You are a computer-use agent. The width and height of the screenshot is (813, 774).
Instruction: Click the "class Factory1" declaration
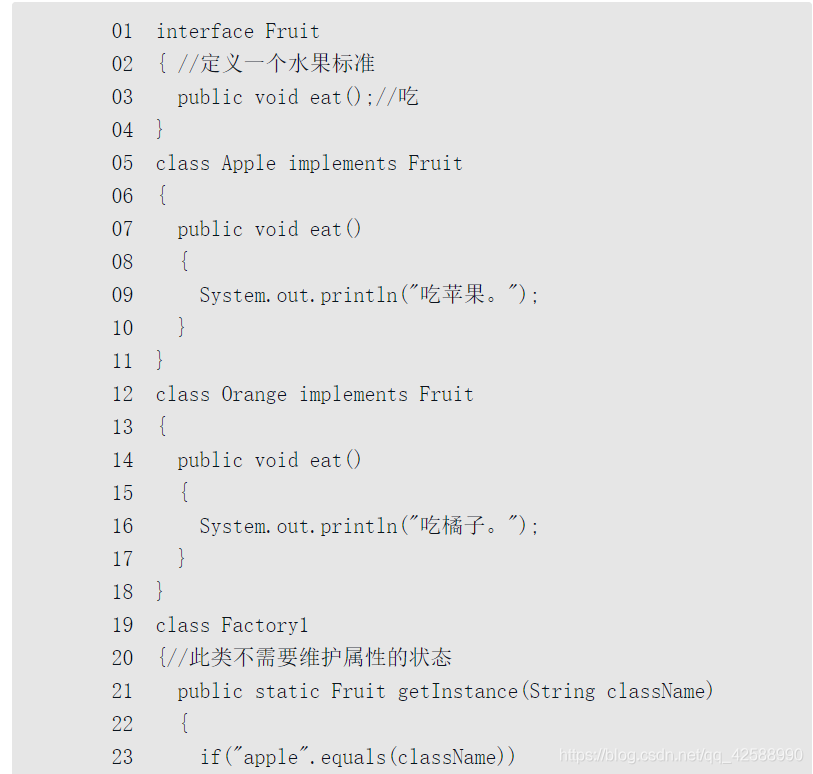232,625
